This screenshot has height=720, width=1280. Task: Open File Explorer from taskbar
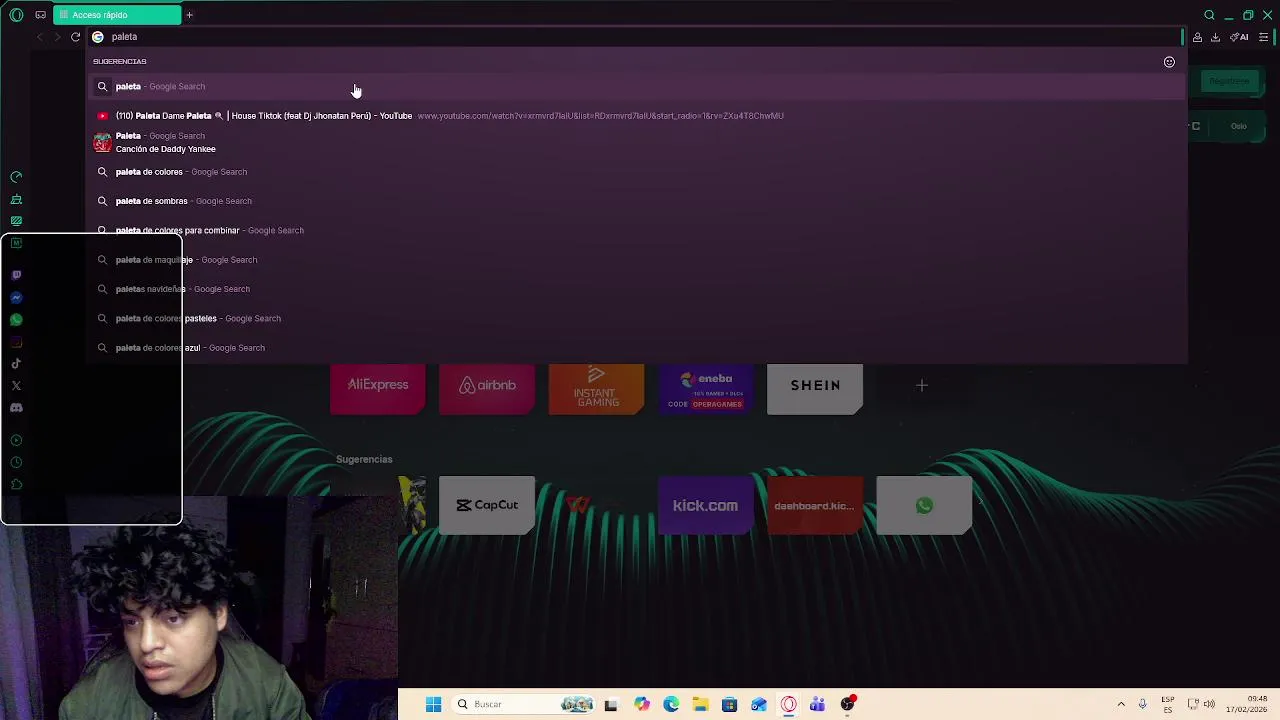pyautogui.click(x=700, y=704)
